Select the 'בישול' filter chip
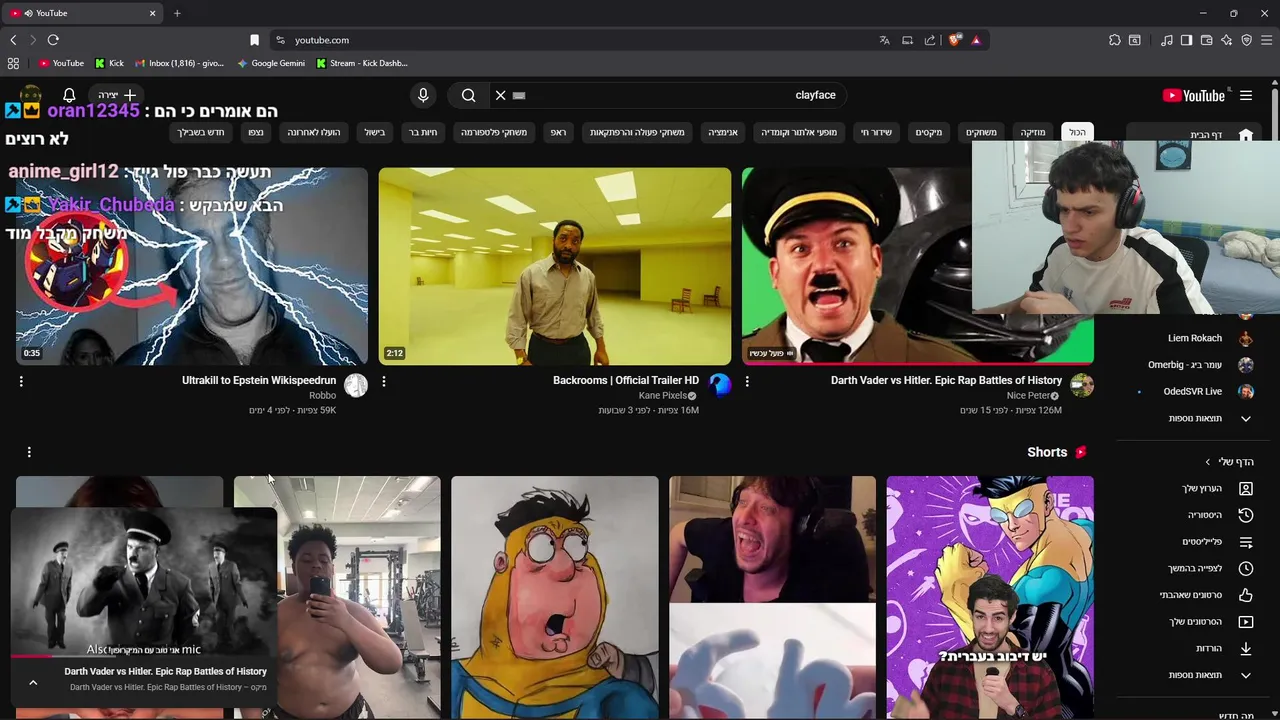This screenshot has height=720, width=1280. 375,132
